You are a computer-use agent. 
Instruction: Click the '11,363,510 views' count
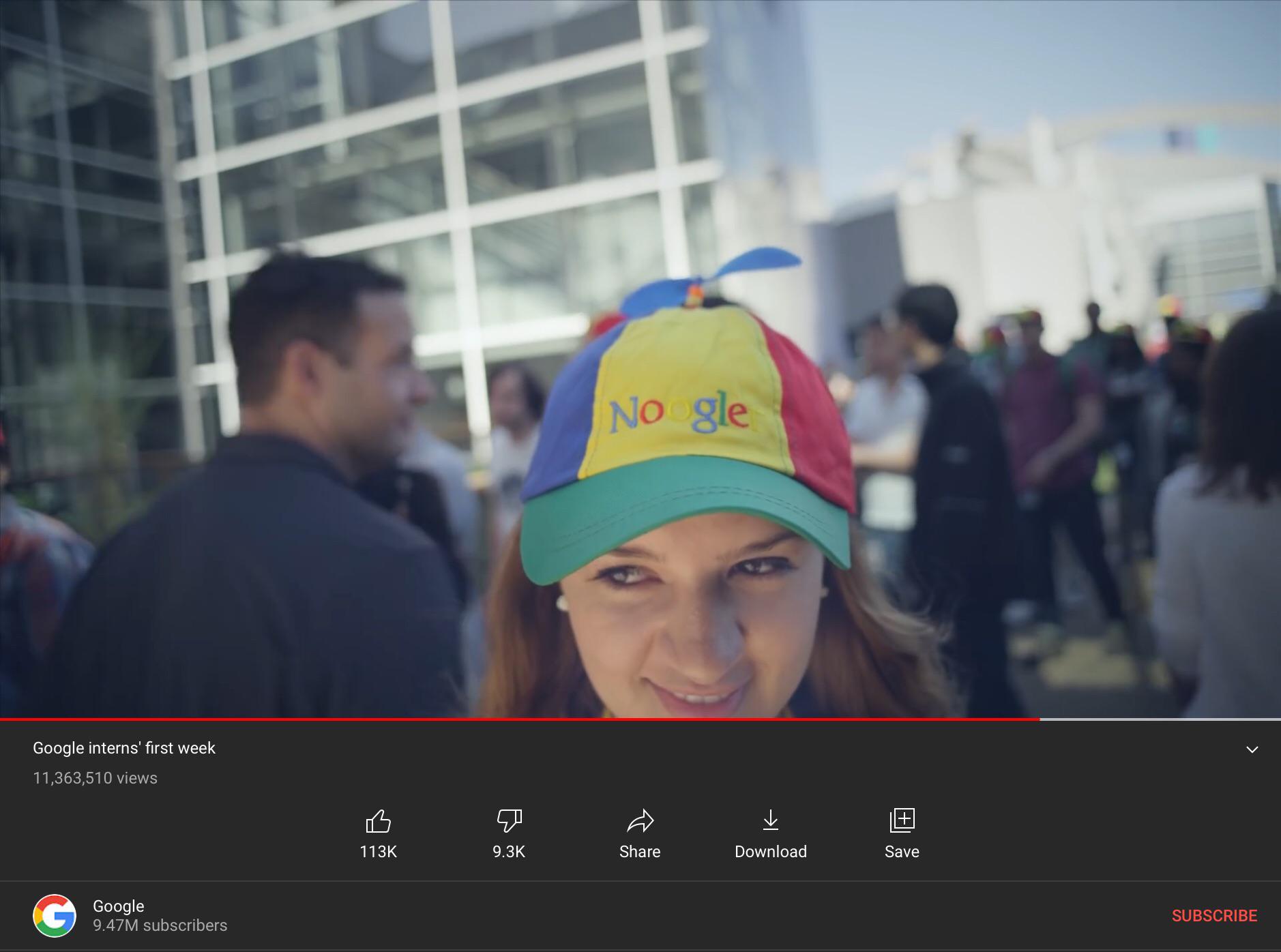tap(95, 777)
